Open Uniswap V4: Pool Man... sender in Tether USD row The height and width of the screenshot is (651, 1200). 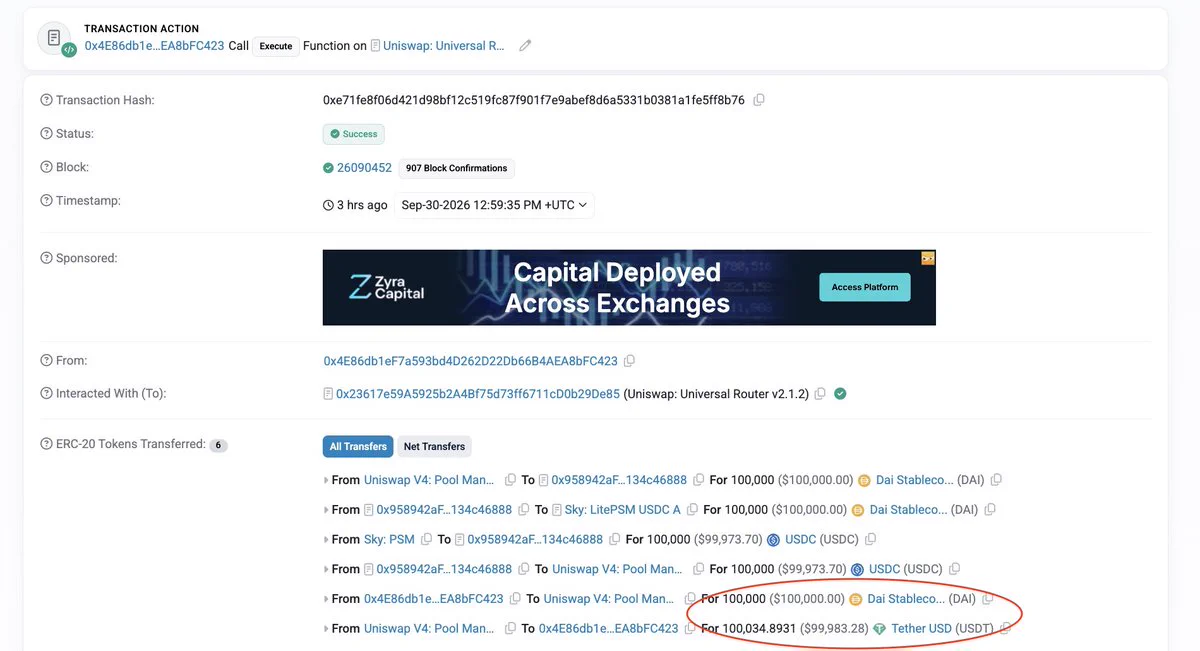coord(429,629)
